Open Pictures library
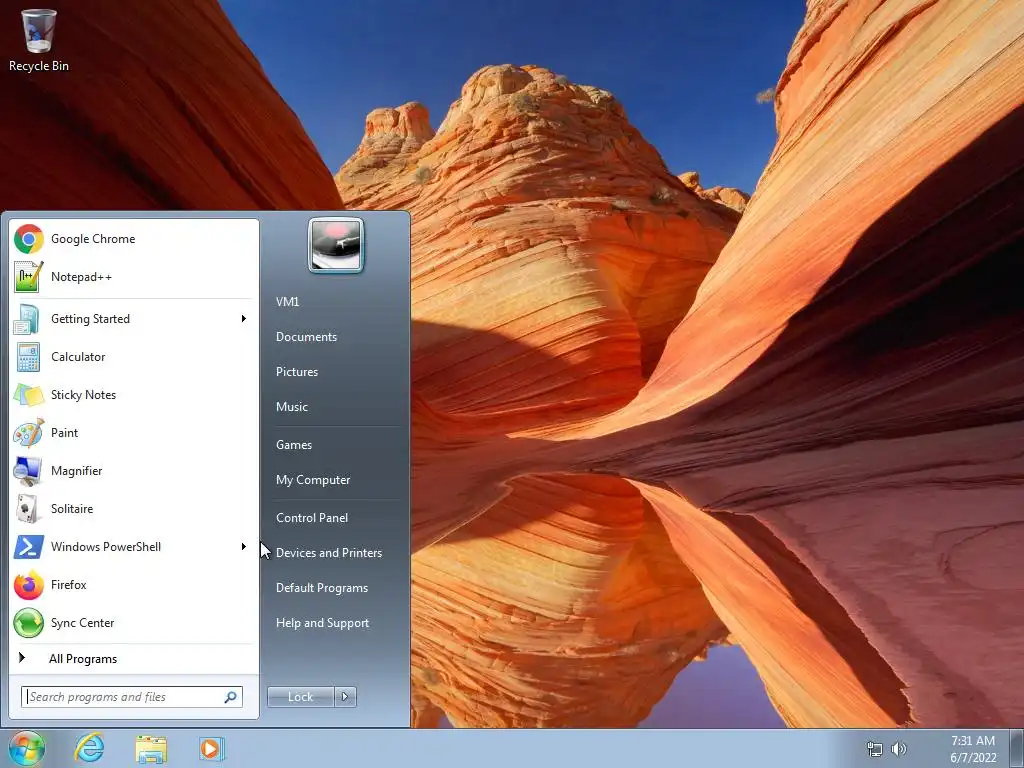Viewport: 1024px width, 768px height. click(x=296, y=372)
